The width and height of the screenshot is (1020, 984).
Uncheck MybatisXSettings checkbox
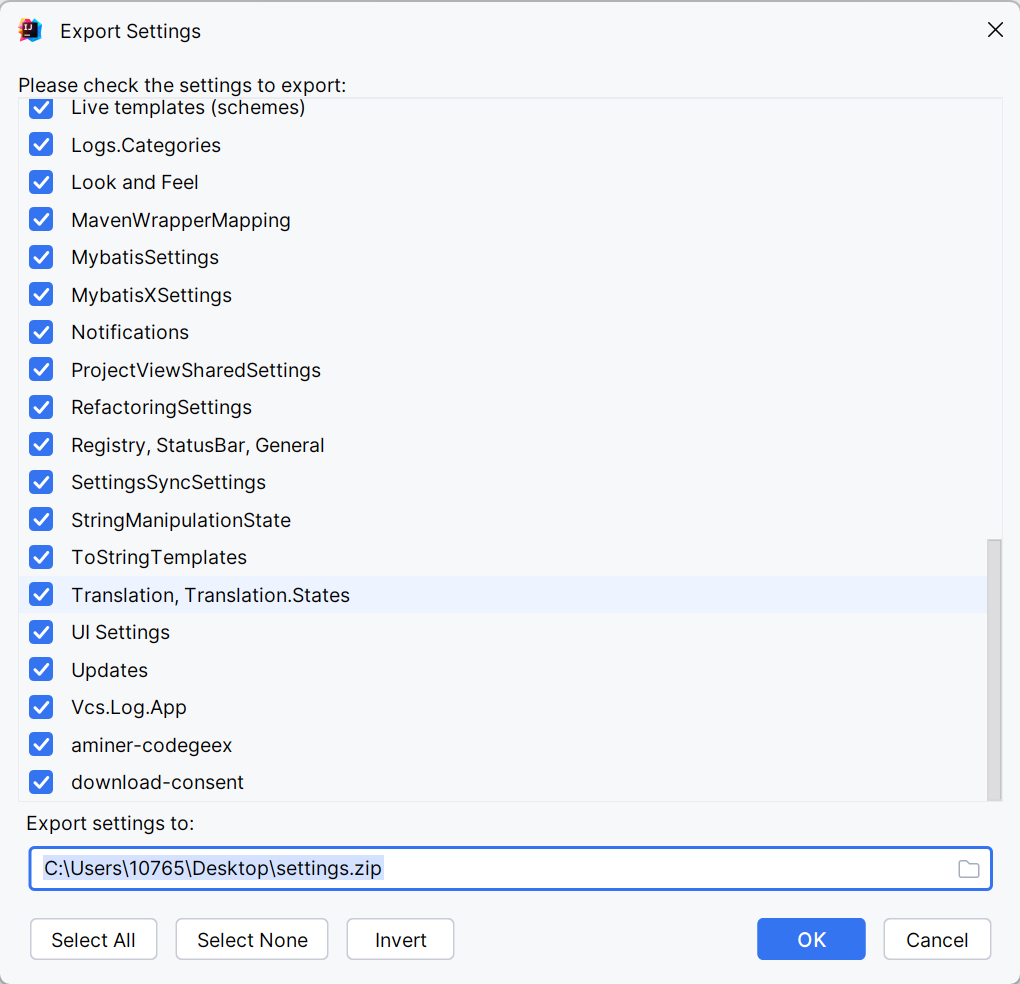click(x=41, y=295)
